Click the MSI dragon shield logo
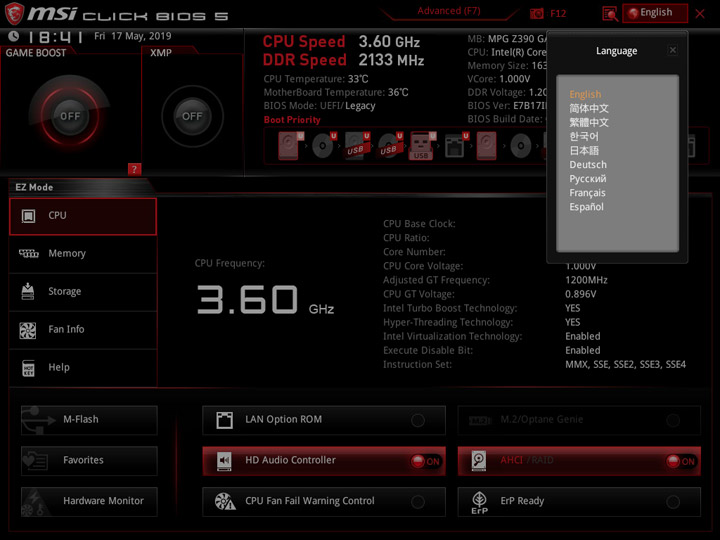Screen dimensions: 720x540 click(x=14, y=14)
